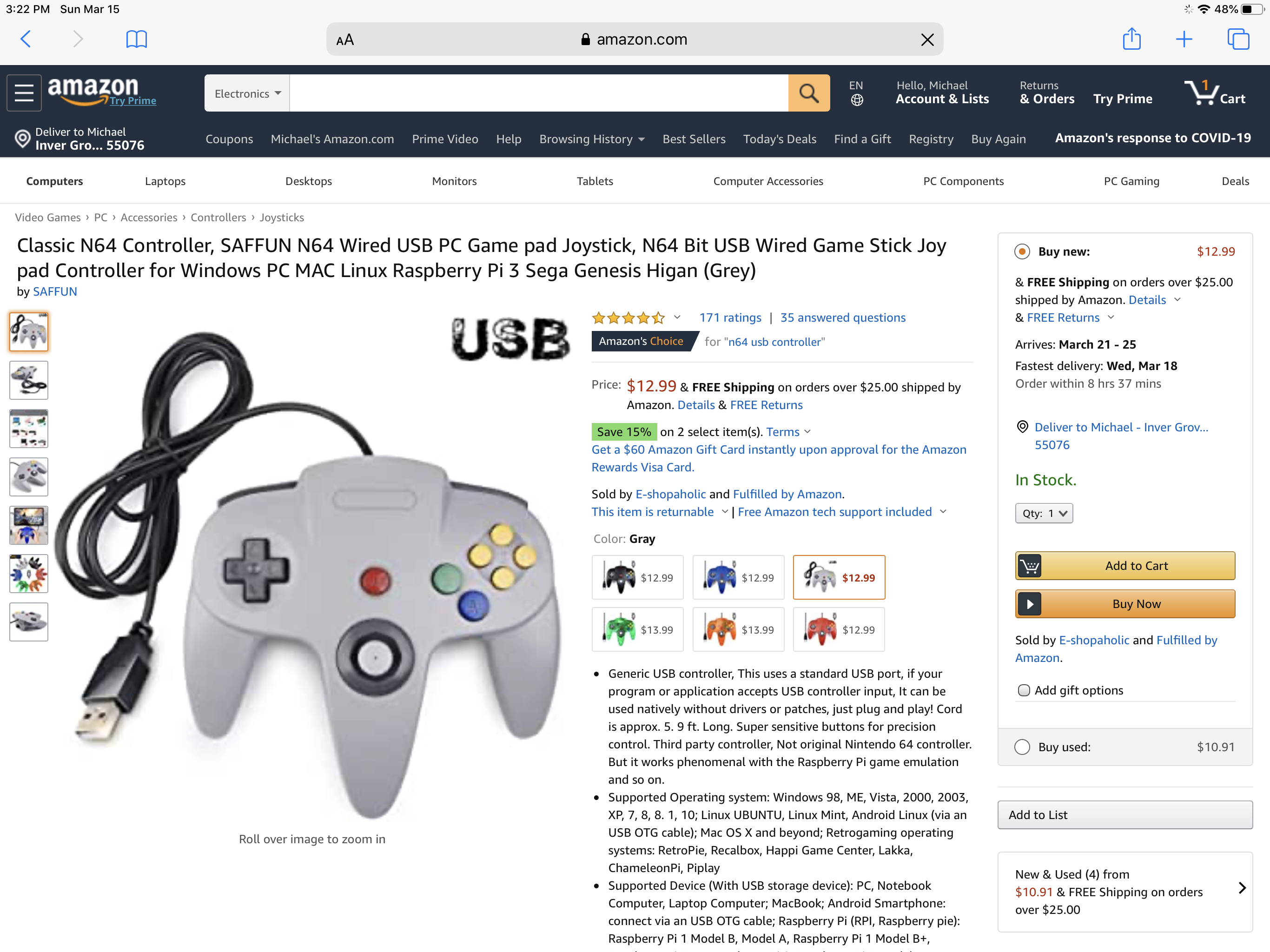Open Today's Deals in navigation bar
This screenshot has width=1270, height=952.
779,139
